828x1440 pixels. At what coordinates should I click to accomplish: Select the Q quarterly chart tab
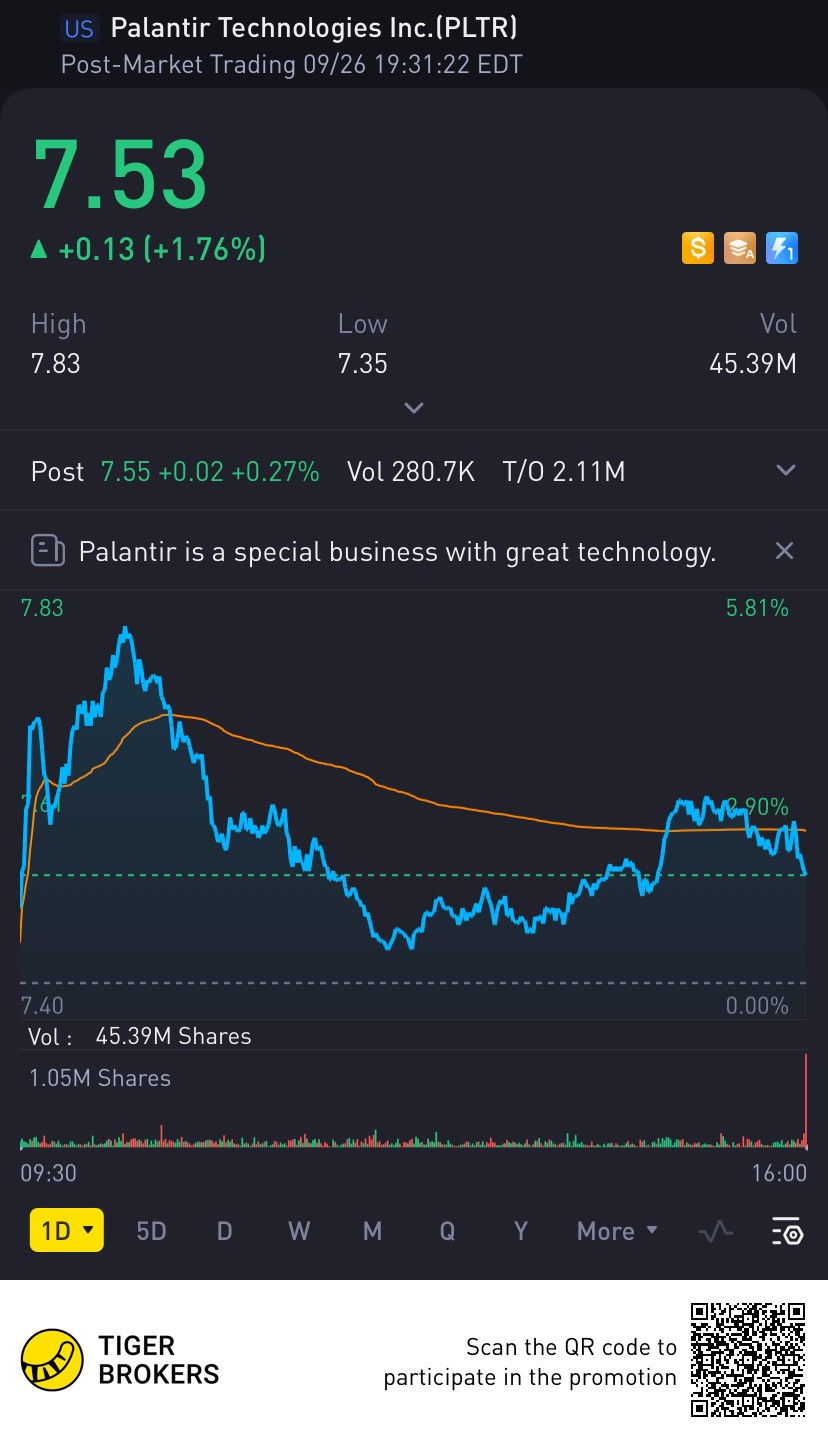tap(447, 1231)
